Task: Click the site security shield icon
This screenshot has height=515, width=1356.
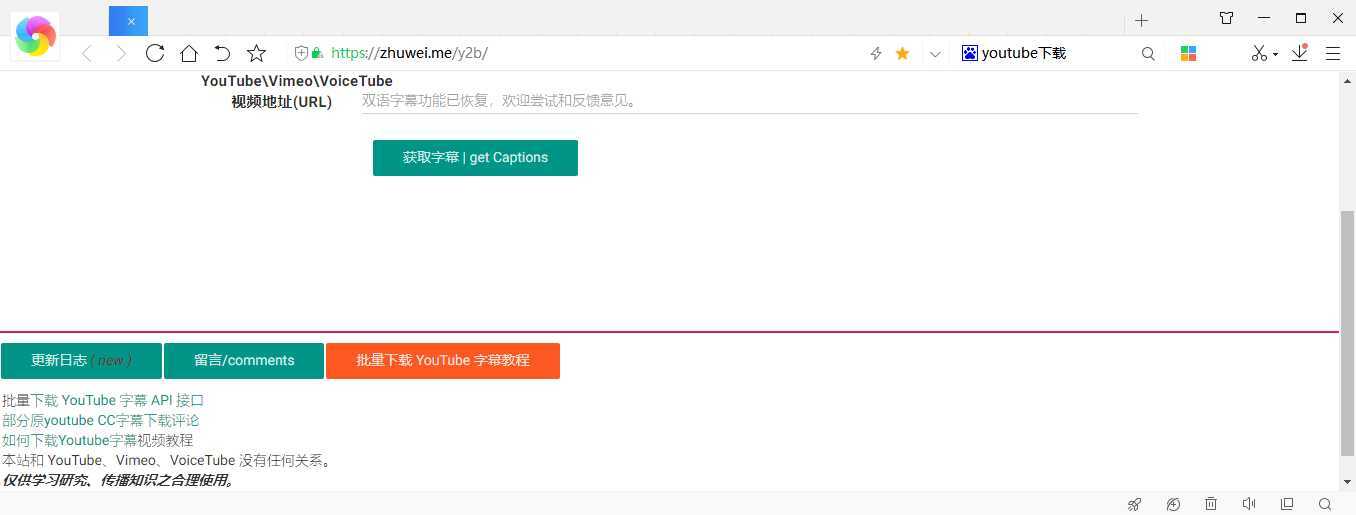Action: coord(301,53)
